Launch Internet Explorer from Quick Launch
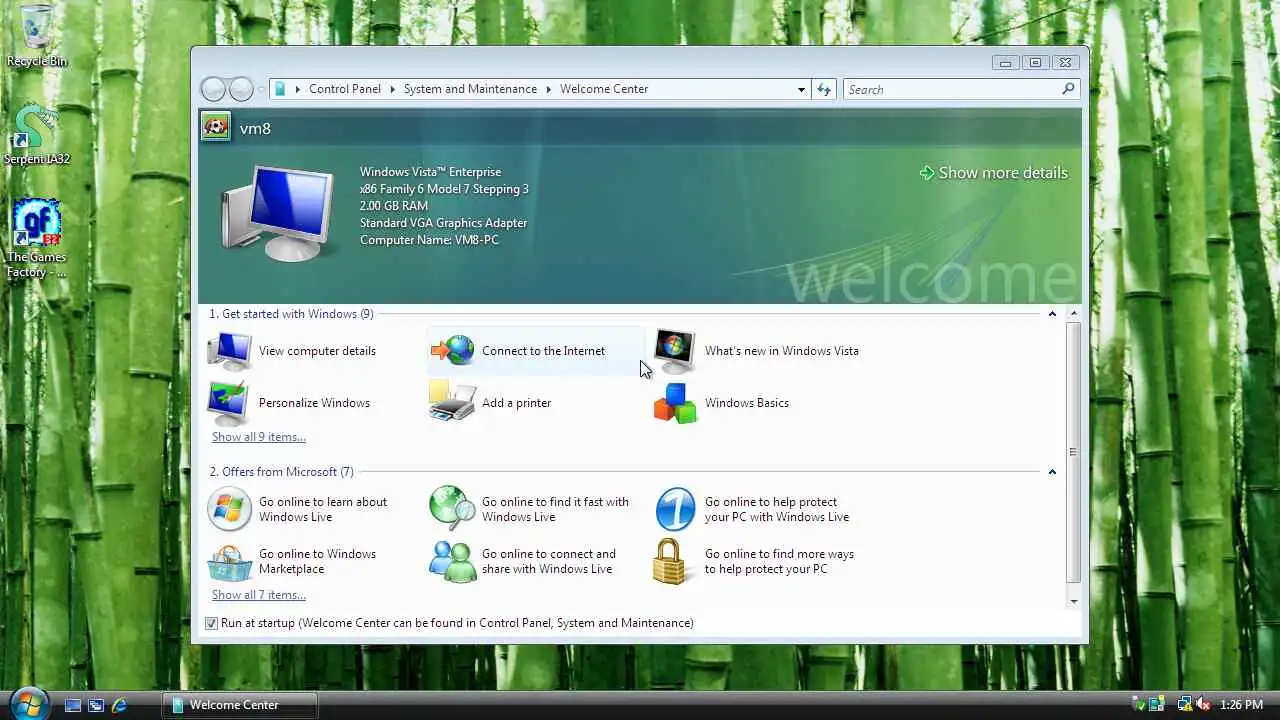 (x=119, y=705)
